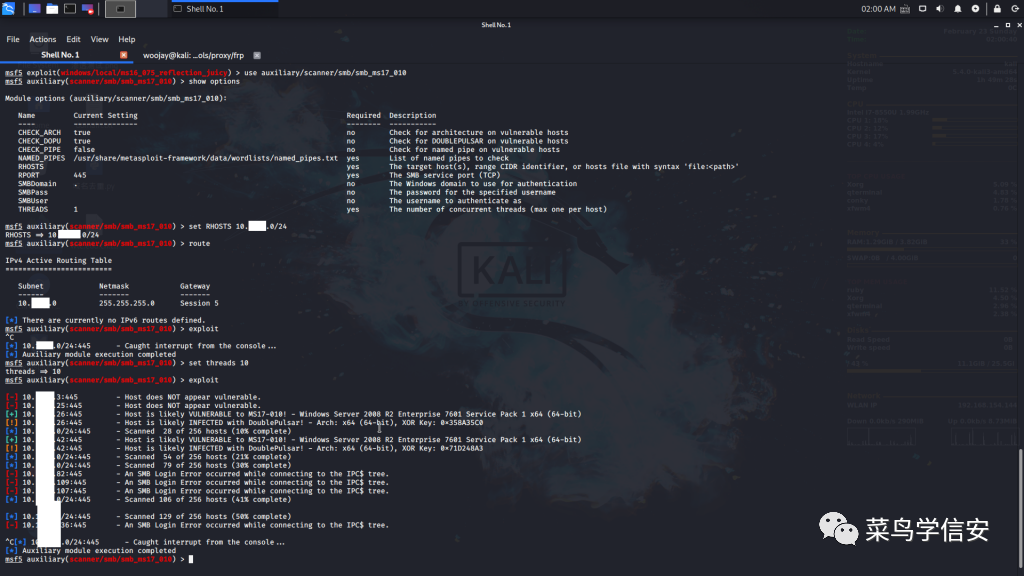1024x576 pixels.
Task: Click 'use auxiliary/scanner/smb/smb_ms17_010' command text
Action: (x=325, y=72)
